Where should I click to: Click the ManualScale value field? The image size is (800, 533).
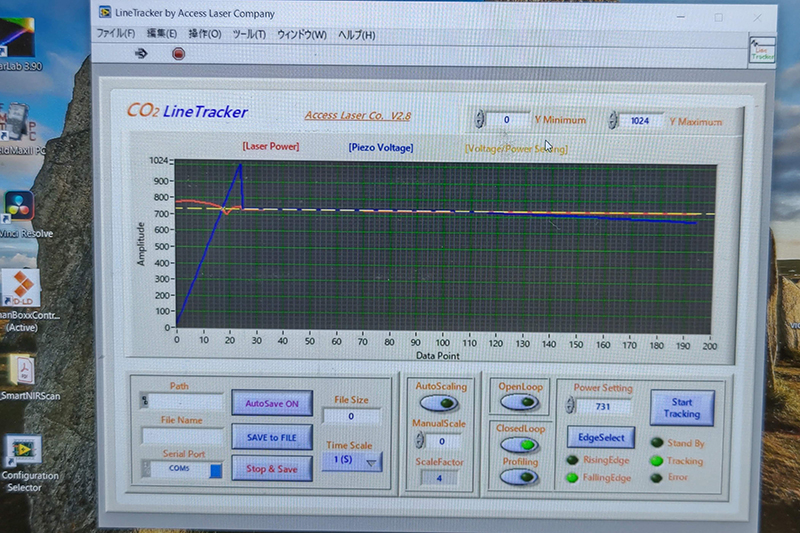pyautogui.click(x=442, y=441)
